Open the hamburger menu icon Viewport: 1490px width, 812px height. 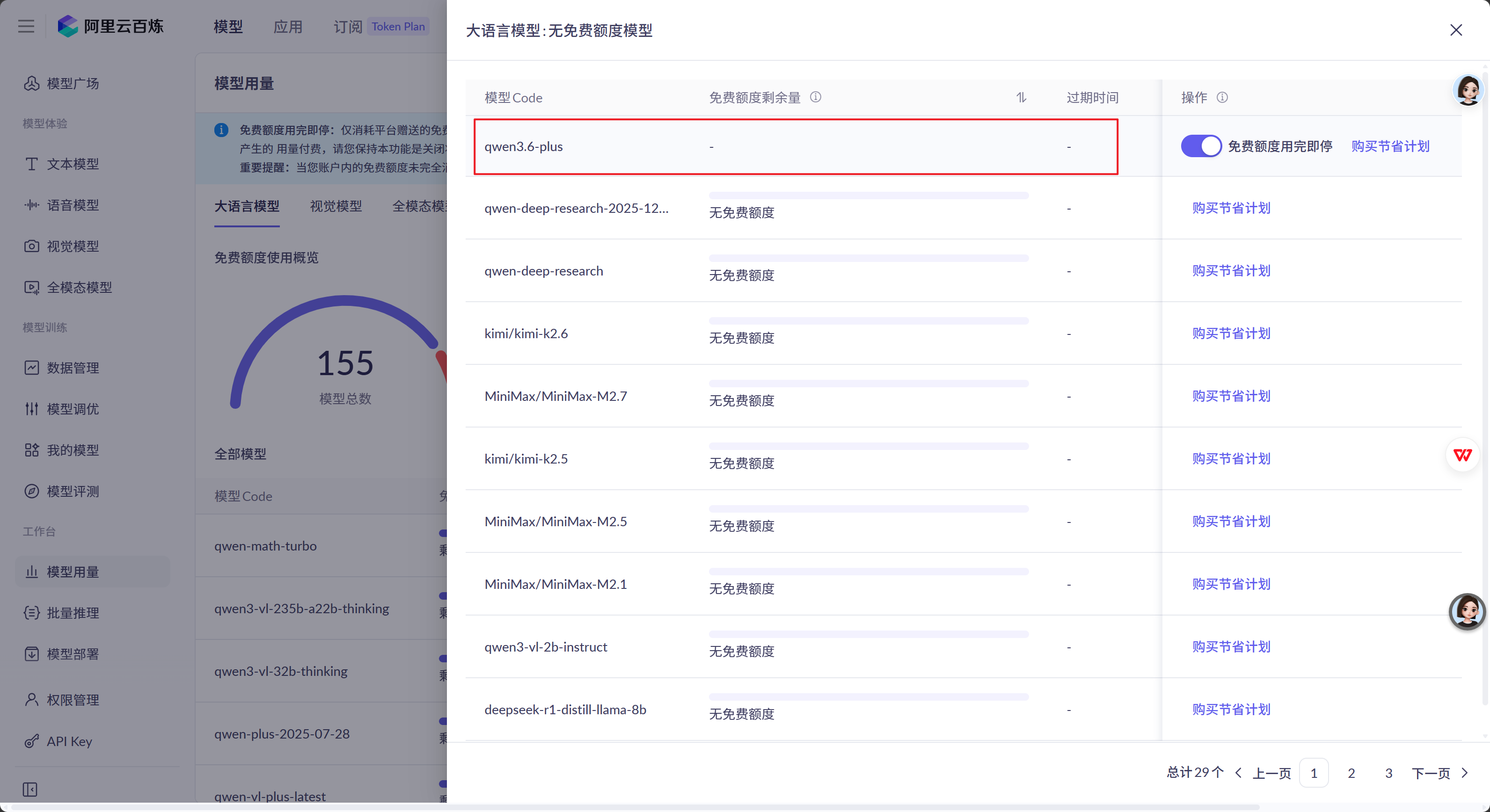point(26,27)
